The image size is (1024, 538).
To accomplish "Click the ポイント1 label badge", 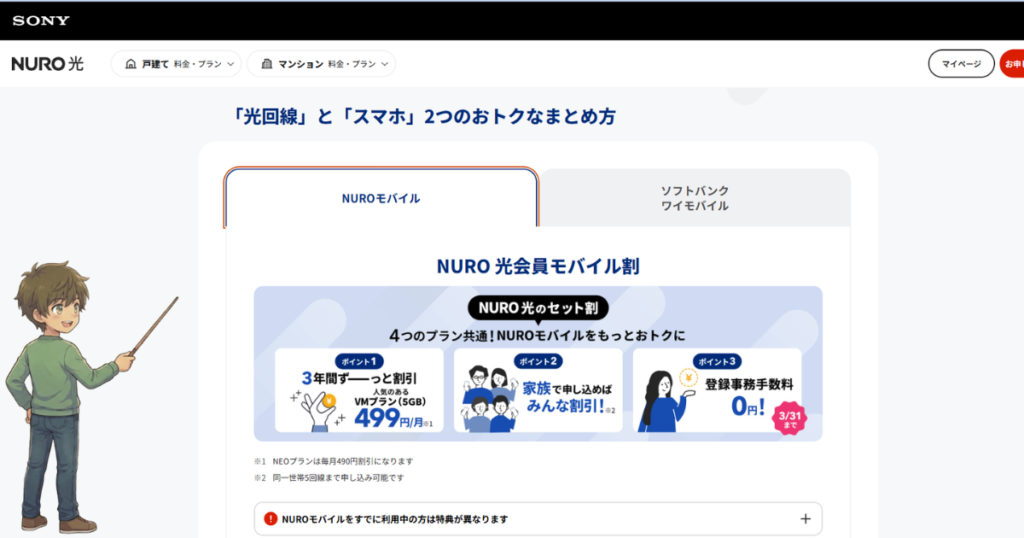I will click(359, 362).
